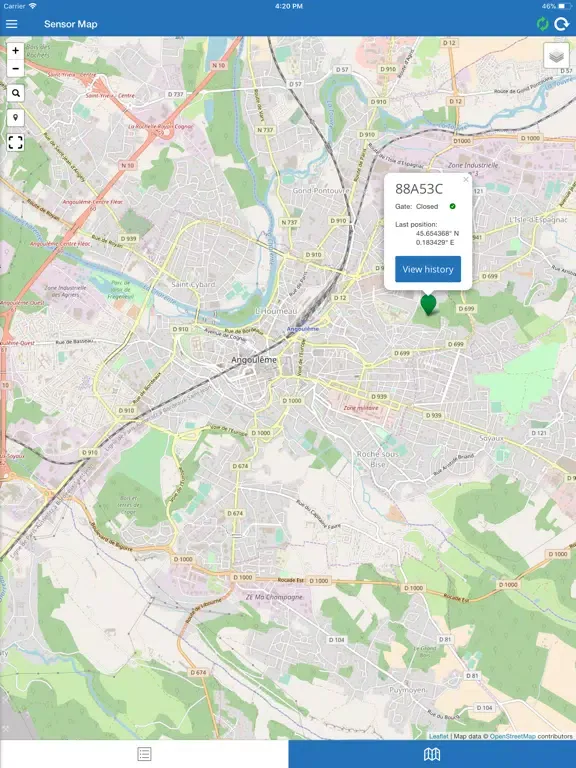Switch to the list view tab
The height and width of the screenshot is (768, 576).
pos(144,754)
